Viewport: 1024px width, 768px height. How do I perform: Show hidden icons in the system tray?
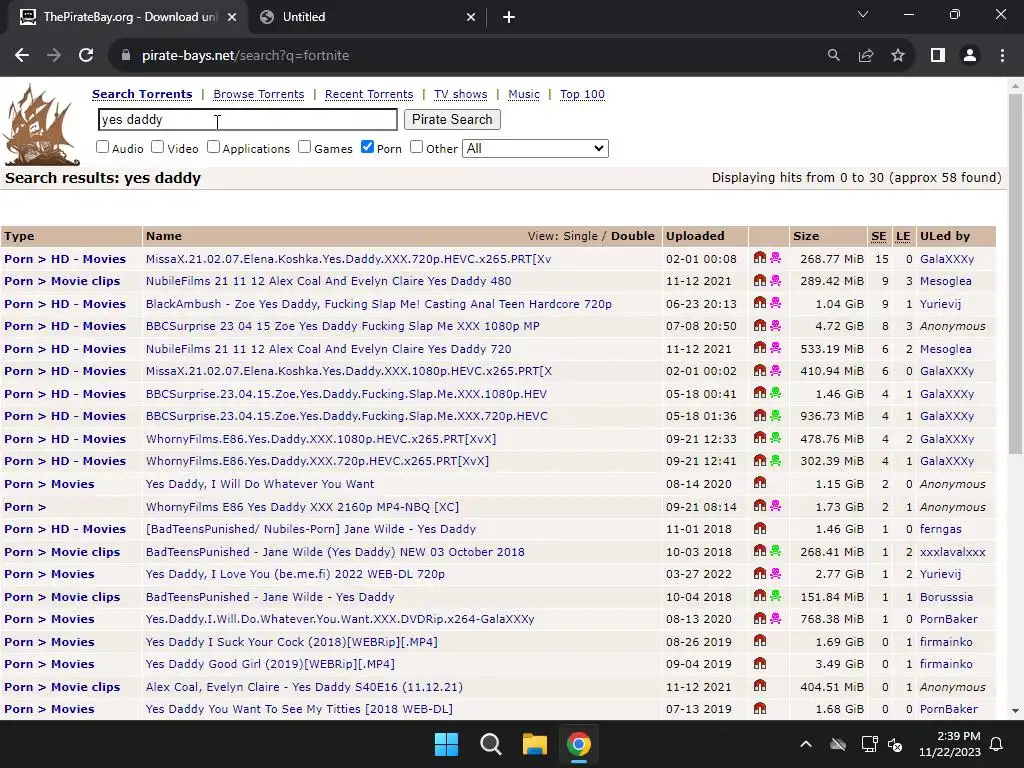pyautogui.click(x=806, y=744)
